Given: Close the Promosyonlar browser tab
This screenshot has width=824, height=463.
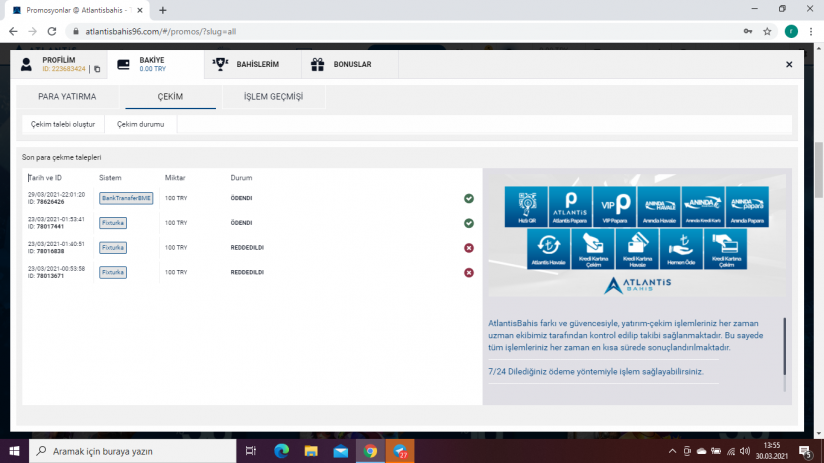Looking at the screenshot, I should click(x=140, y=10).
